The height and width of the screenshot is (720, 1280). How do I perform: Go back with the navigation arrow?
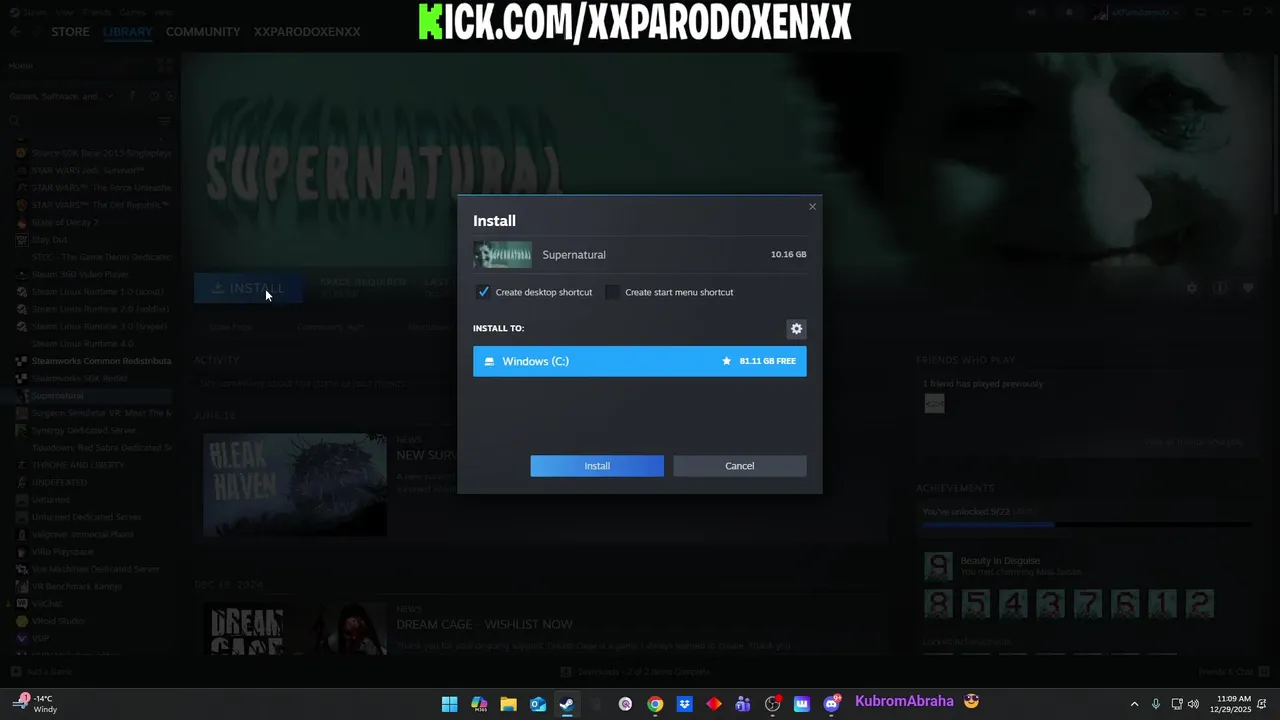click(x=14, y=32)
